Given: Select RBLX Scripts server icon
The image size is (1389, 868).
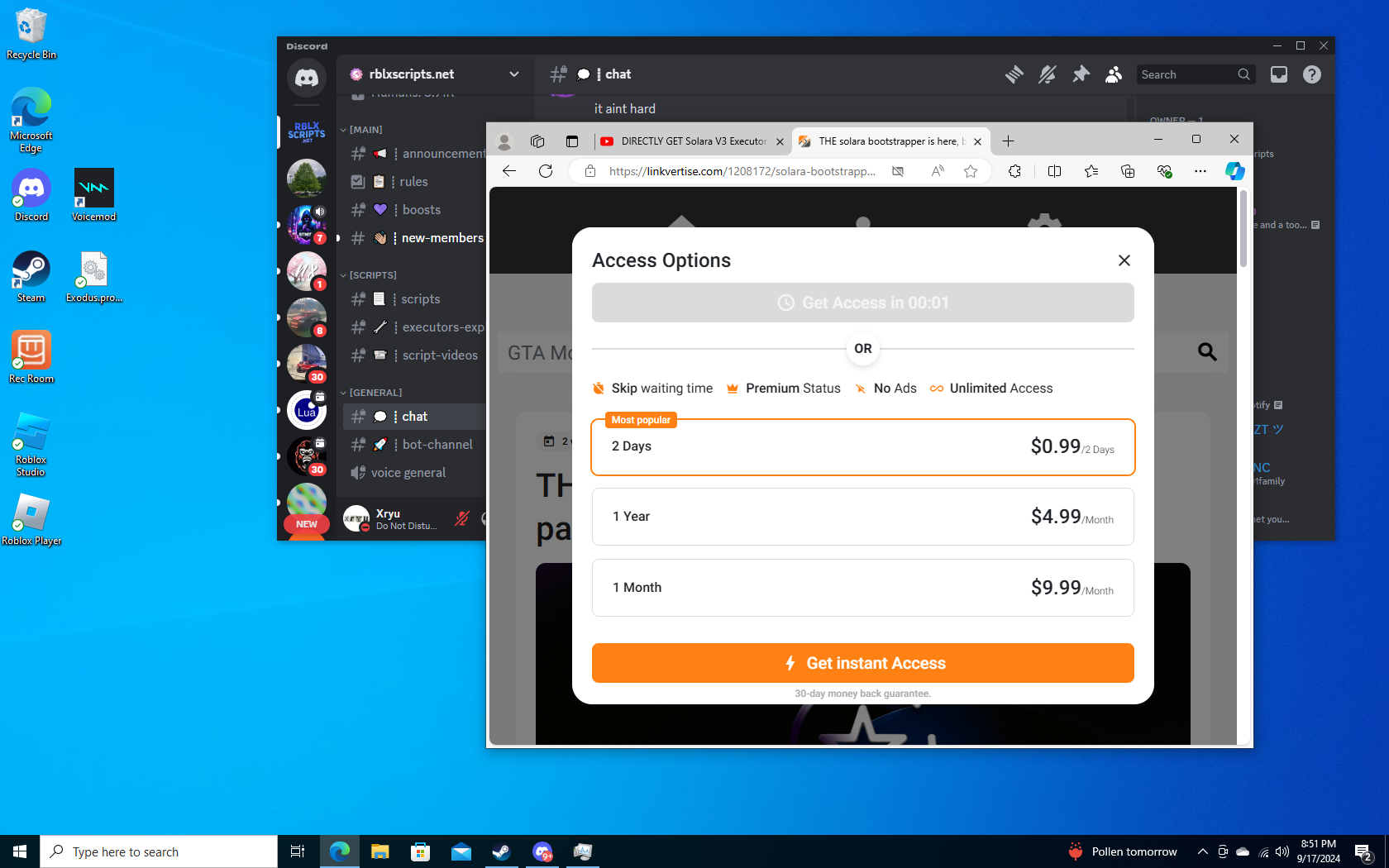Looking at the screenshot, I should [x=307, y=132].
